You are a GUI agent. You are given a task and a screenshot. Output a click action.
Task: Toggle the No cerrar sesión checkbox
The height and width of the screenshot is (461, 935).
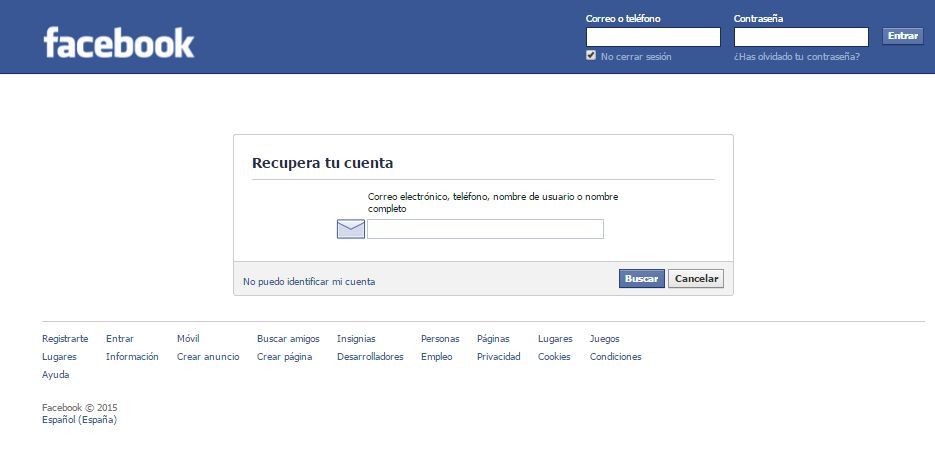tap(591, 55)
